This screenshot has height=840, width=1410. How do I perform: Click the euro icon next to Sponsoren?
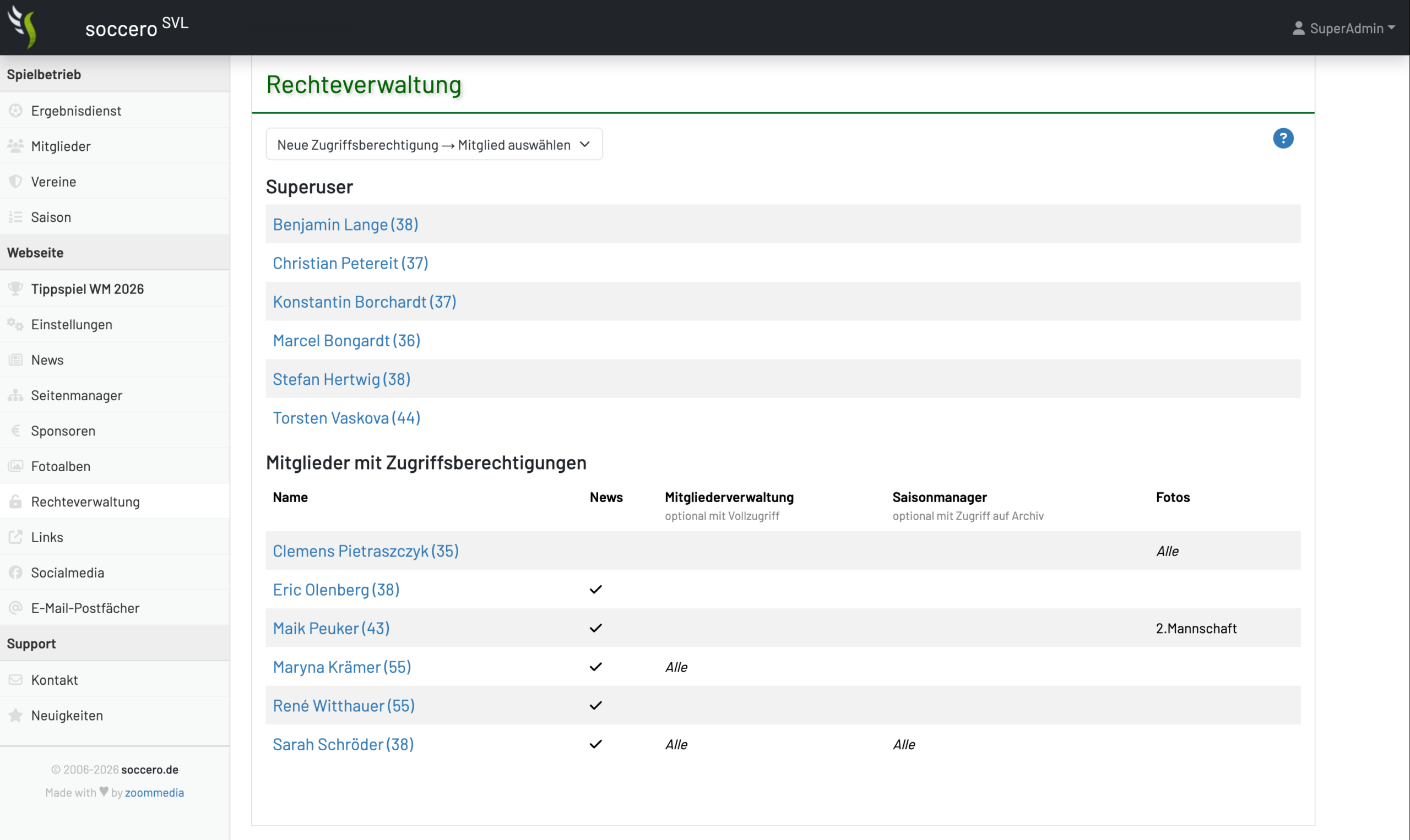click(15, 431)
